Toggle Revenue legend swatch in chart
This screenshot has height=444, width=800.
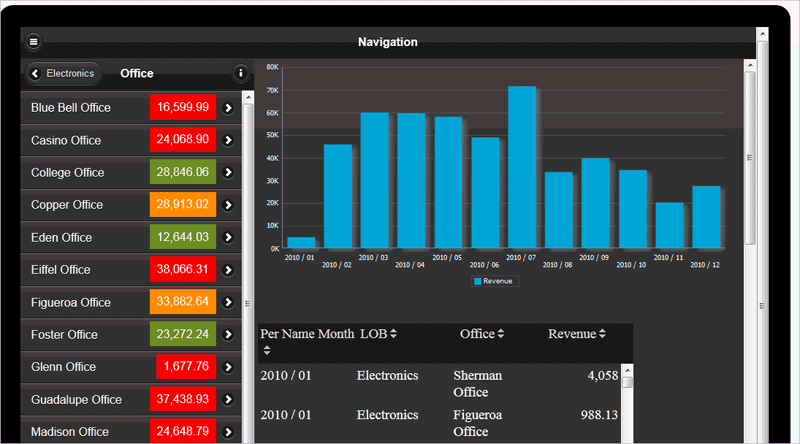point(477,282)
